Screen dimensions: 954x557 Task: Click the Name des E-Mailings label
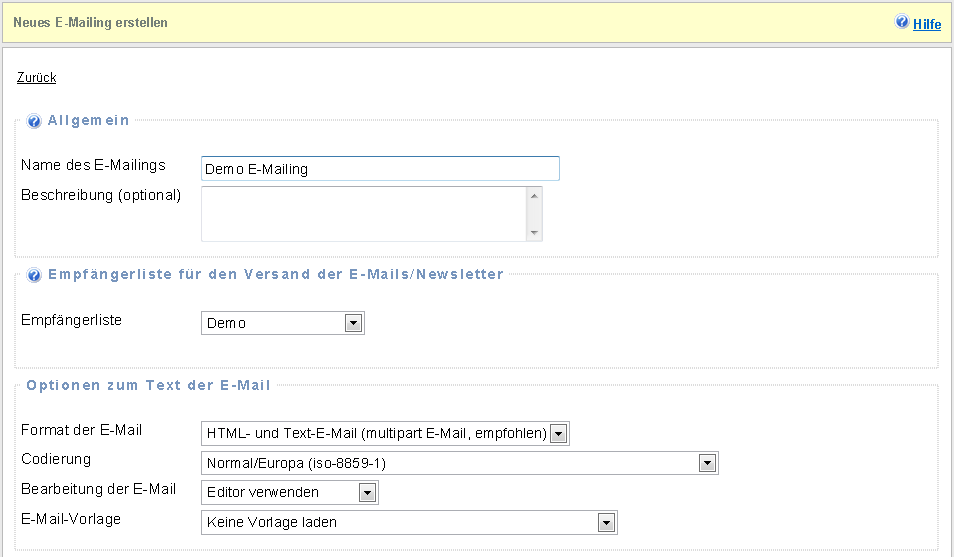click(93, 165)
